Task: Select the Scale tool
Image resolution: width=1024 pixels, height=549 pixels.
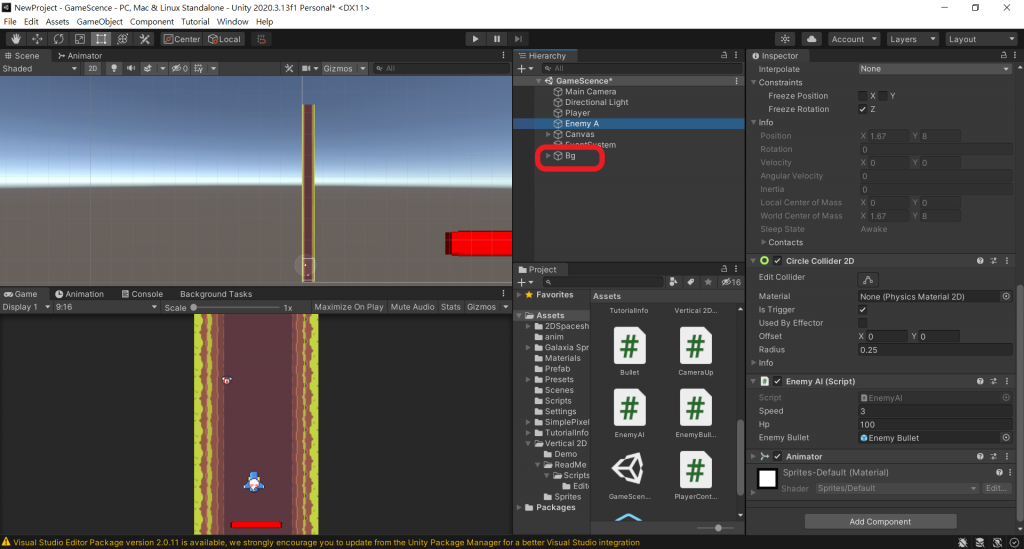Action: pos(80,39)
